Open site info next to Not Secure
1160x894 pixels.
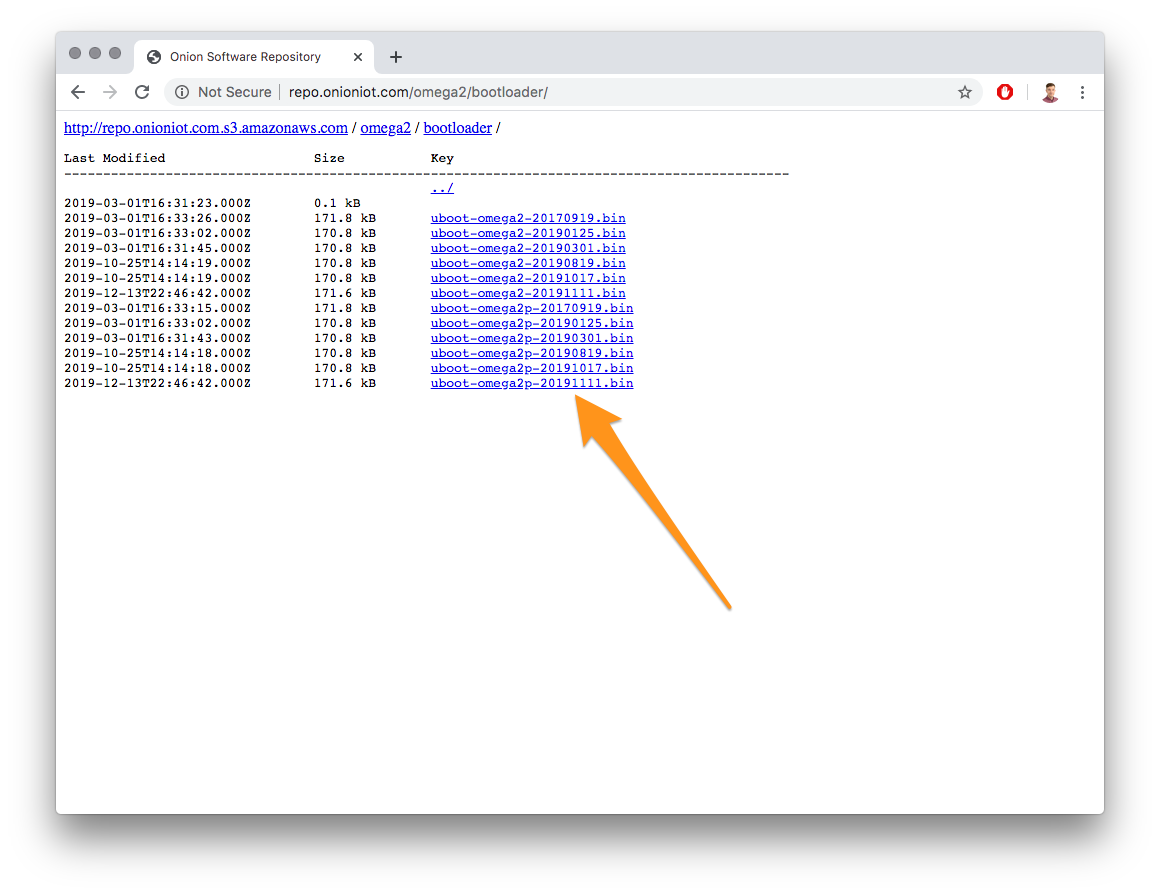(x=181, y=93)
